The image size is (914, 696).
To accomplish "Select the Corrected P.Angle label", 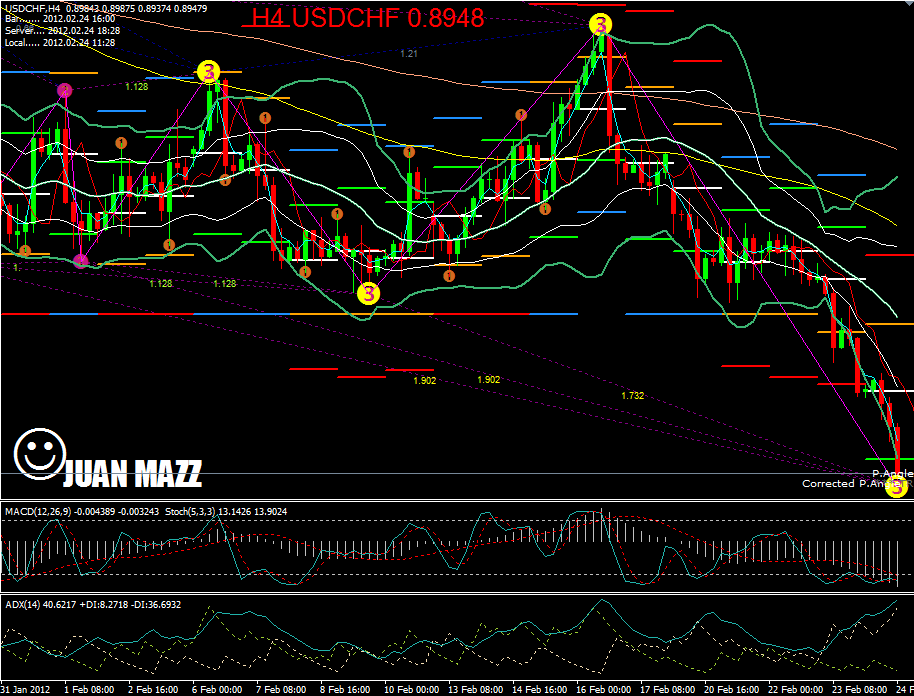I will [x=842, y=483].
